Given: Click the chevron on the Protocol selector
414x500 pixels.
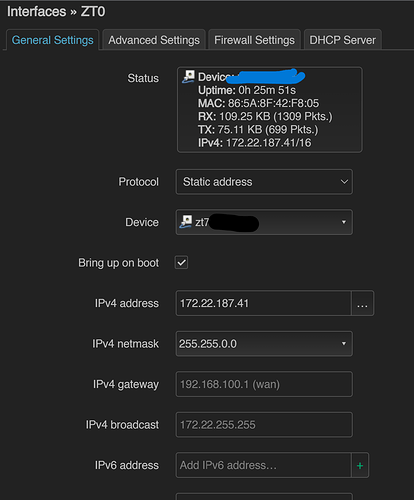Looking at the screenshot, I should point(344,182).
